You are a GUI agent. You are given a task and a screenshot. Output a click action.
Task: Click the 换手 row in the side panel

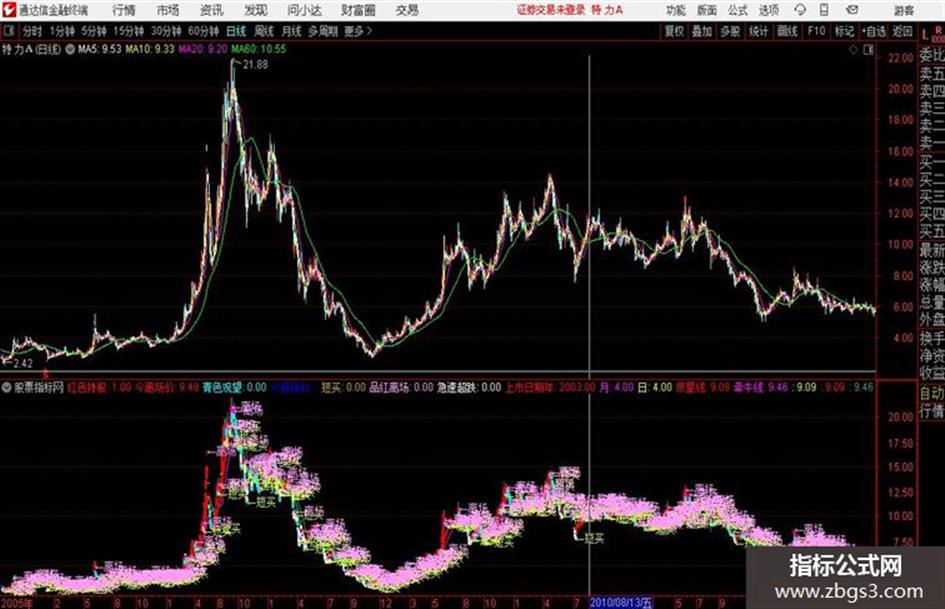coord(932,338)
